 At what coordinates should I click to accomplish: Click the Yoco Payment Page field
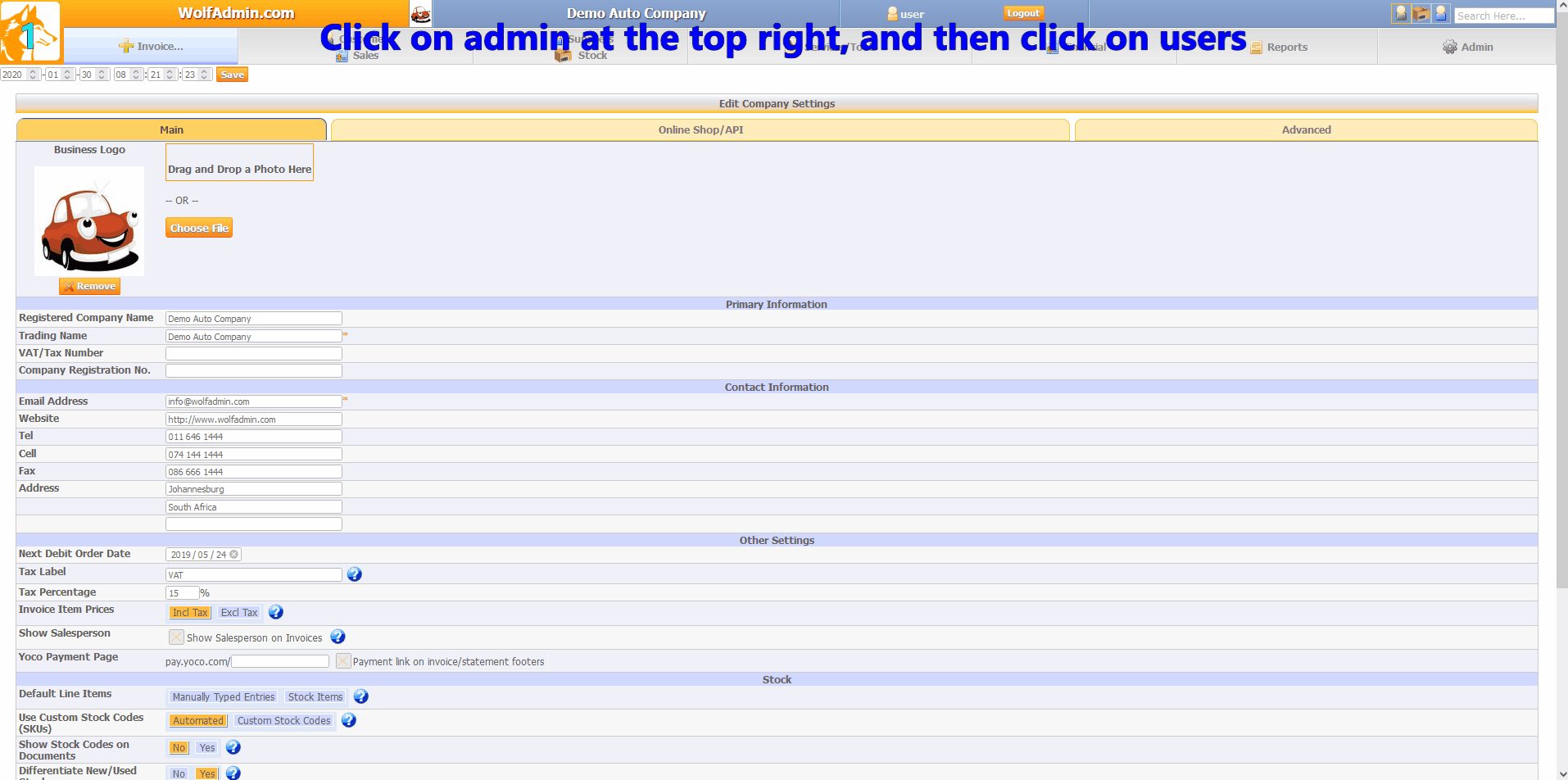280,661
